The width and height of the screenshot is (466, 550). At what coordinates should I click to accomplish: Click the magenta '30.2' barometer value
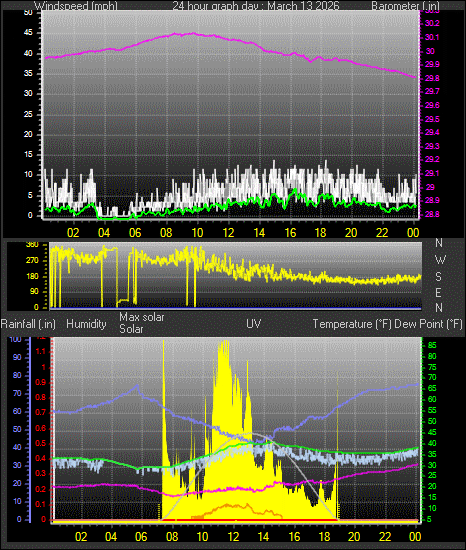pos(432,24)
